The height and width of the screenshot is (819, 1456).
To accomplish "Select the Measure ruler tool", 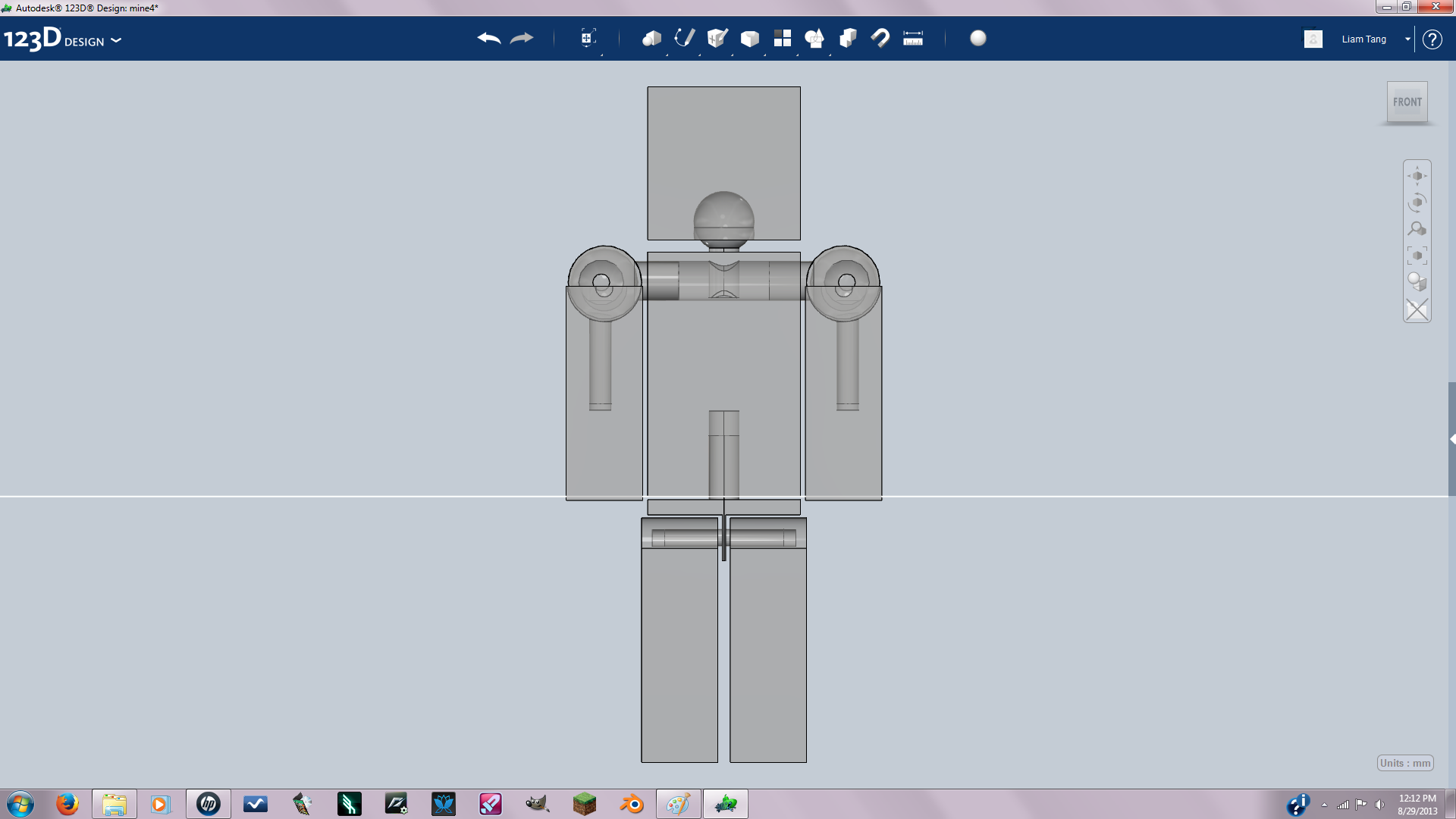I will 913,38.
